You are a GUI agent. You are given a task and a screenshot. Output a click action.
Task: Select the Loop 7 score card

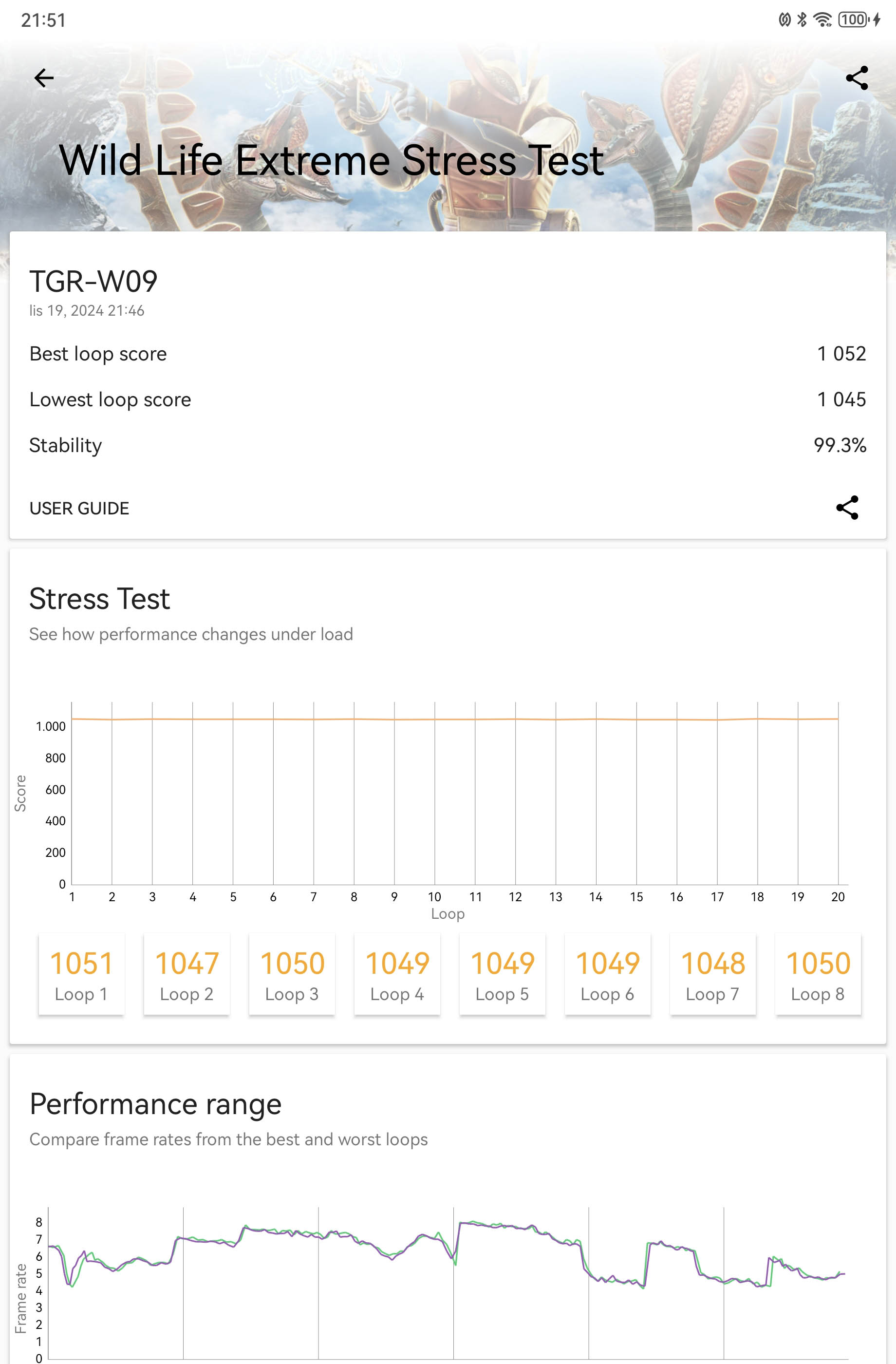pyautogui.click(x=713, y=974)
